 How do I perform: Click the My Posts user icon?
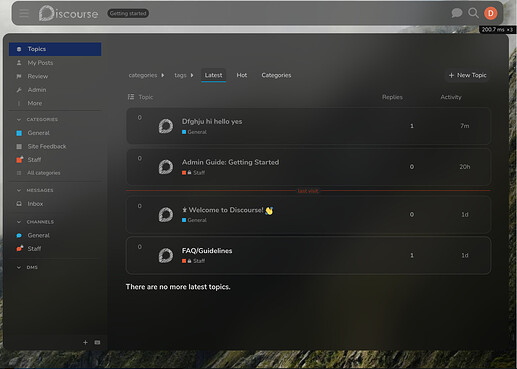click(19, 63)
